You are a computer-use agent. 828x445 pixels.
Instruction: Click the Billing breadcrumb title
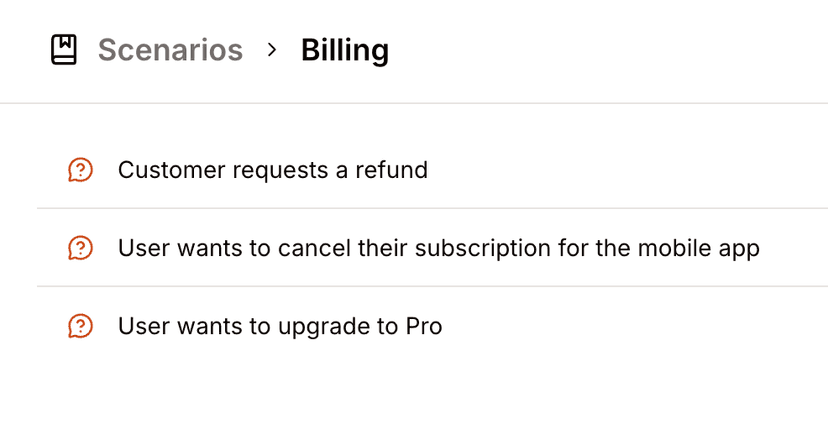click(345, 50)
